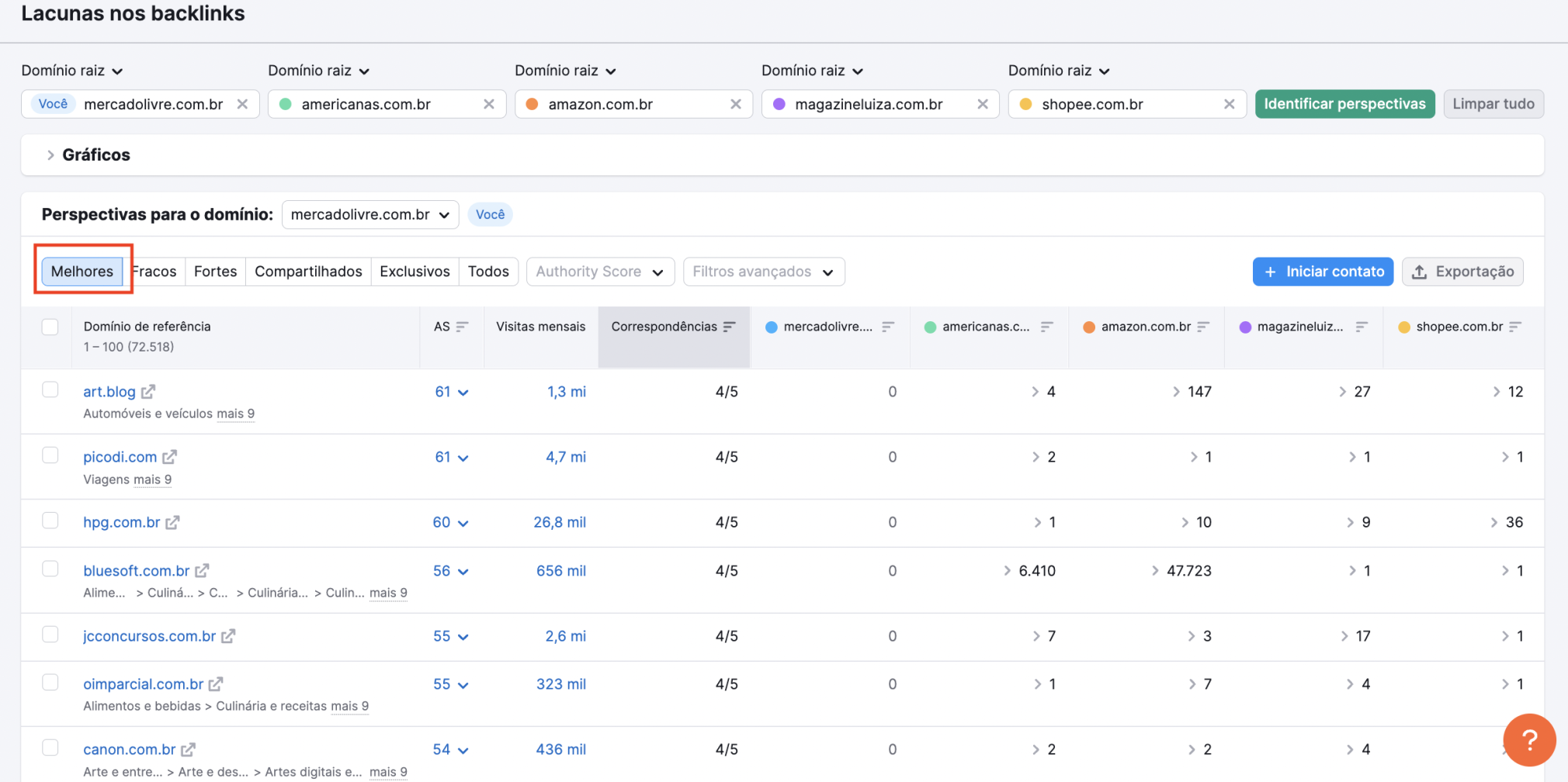Open Domínio raiz dropdown above americanas

[x=319, y=71]
